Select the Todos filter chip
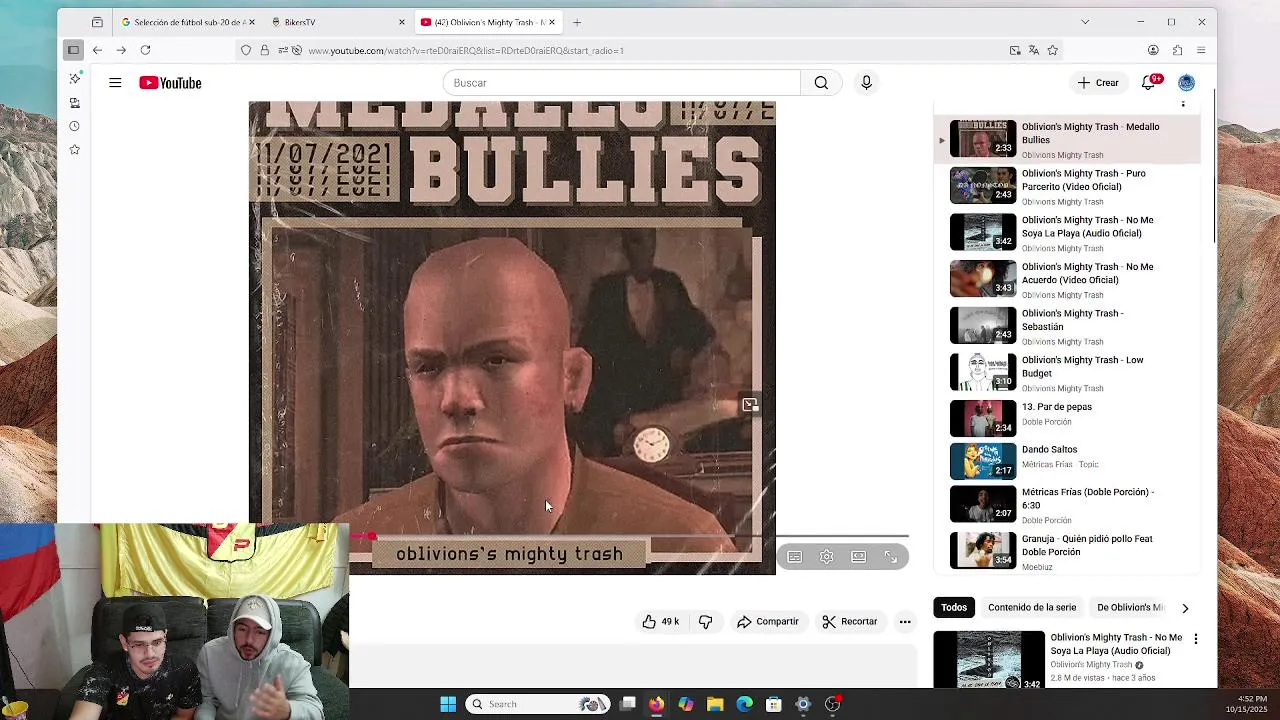Image resolution: width=1280 pixels, height=720 pixels. pyautogui.click(x=954, y=608)
